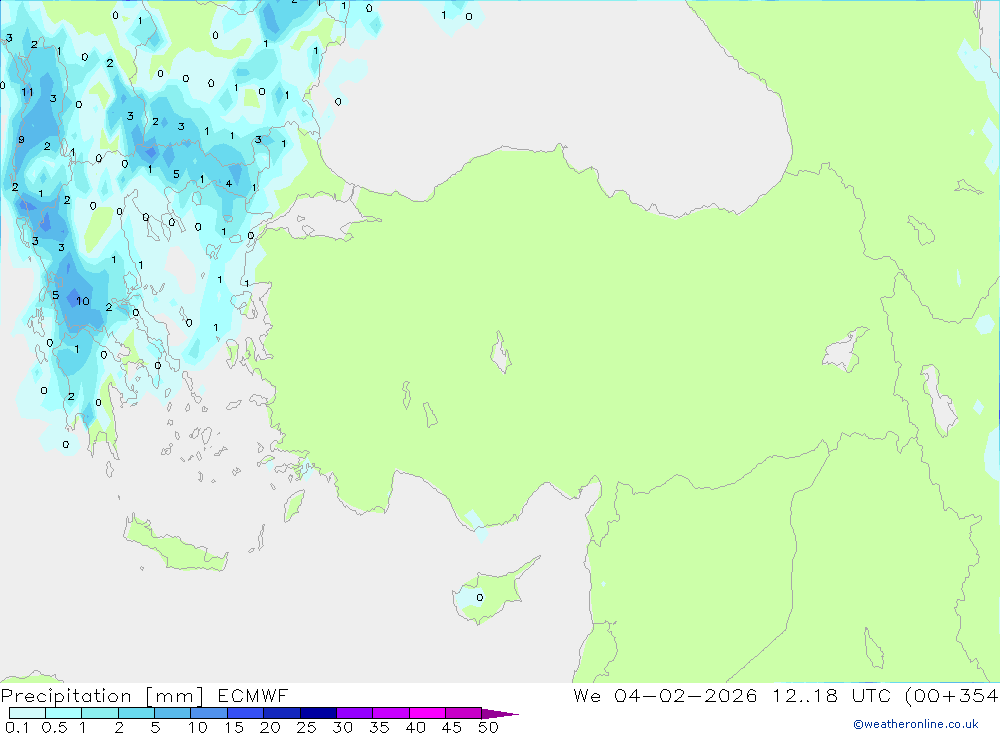
Task: Click the '0.1' legend scale label
Action: click(17, 727)
